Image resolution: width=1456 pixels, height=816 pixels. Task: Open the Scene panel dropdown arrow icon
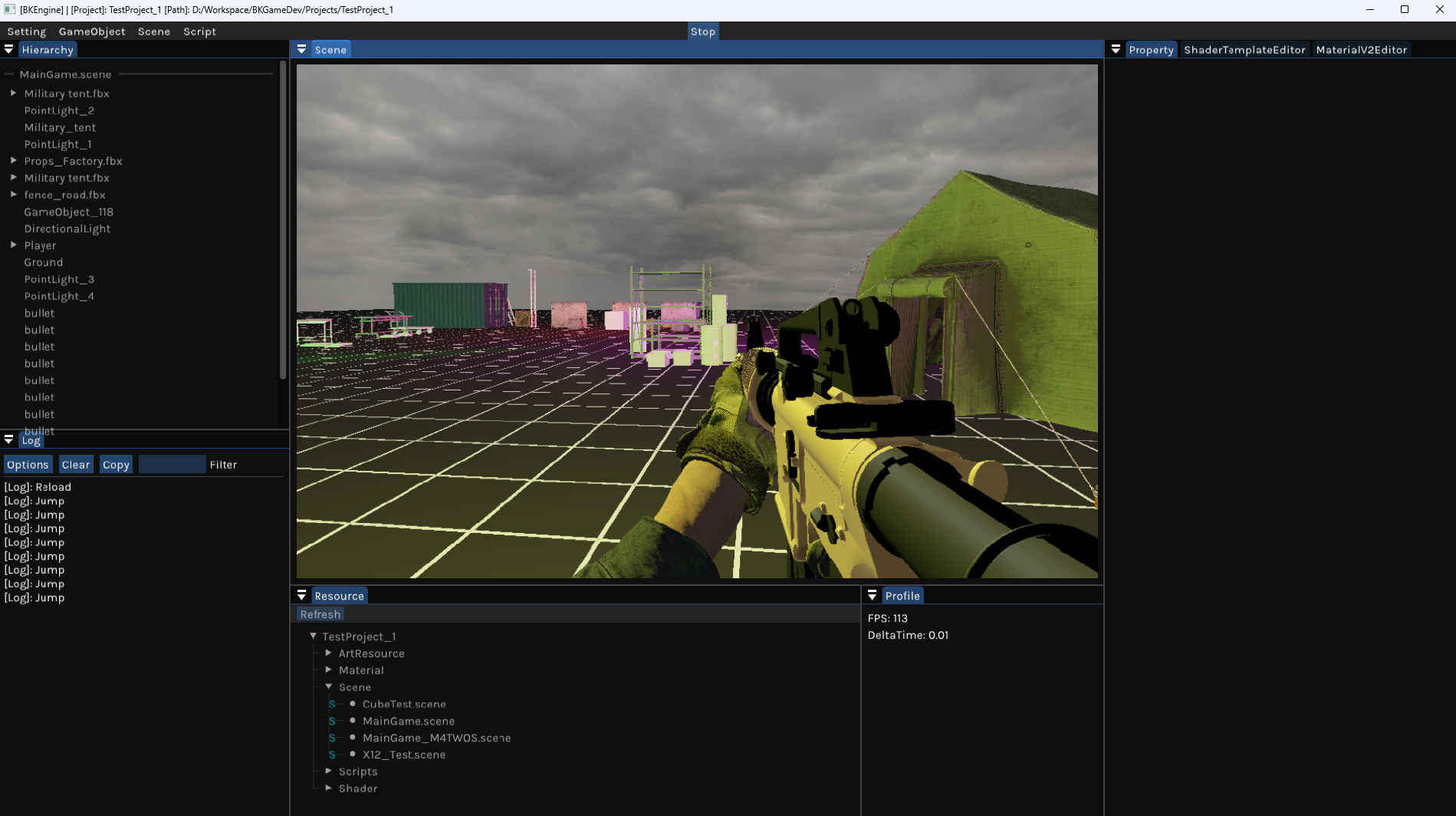(301, 49)
